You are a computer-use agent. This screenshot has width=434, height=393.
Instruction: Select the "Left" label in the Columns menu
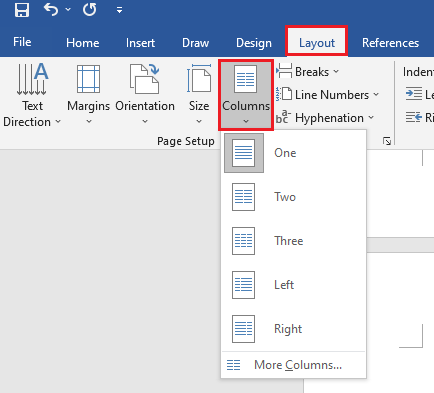click(284, 285)
